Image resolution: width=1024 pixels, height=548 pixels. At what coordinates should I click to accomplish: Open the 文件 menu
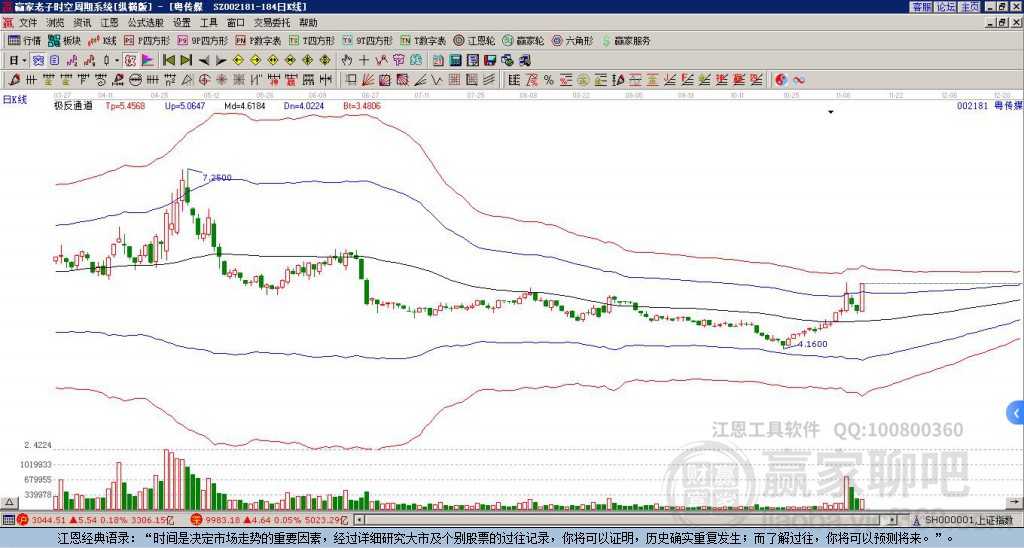pos(28,23)
